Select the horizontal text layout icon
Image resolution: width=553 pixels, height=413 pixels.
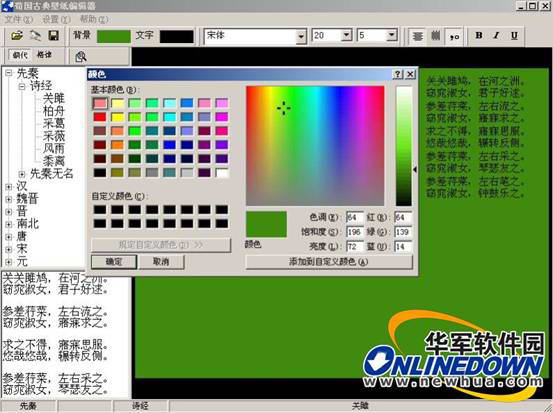point(418,36)
